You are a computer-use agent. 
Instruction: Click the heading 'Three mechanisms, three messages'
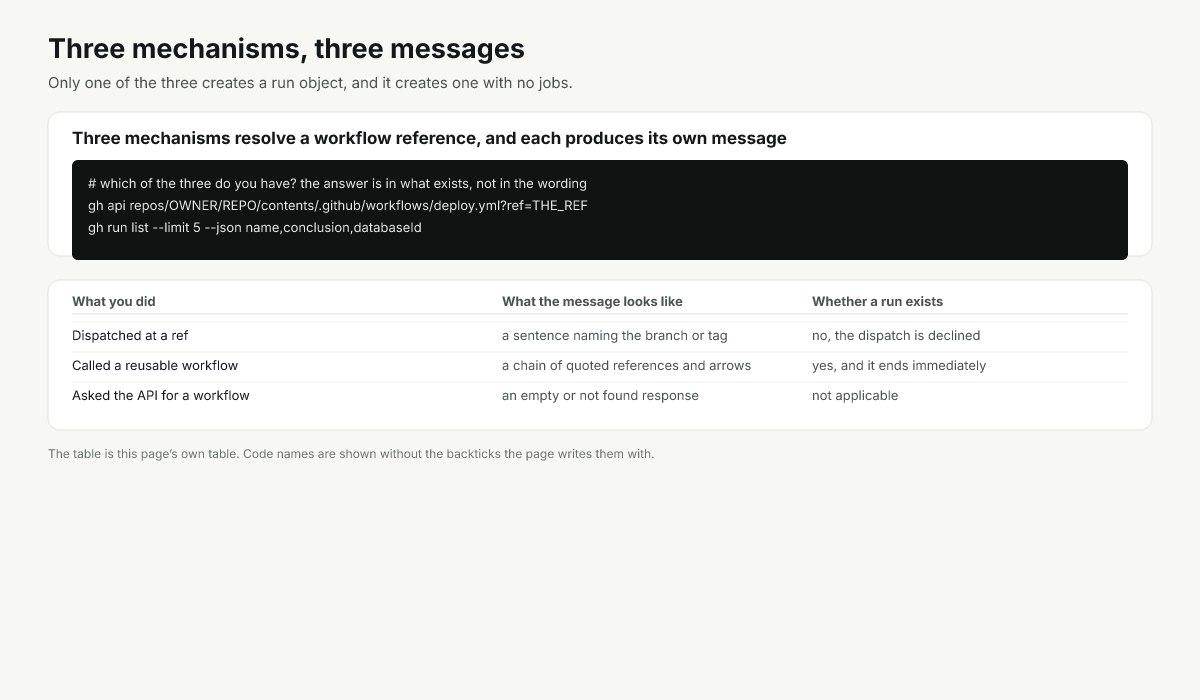(286, 49)
